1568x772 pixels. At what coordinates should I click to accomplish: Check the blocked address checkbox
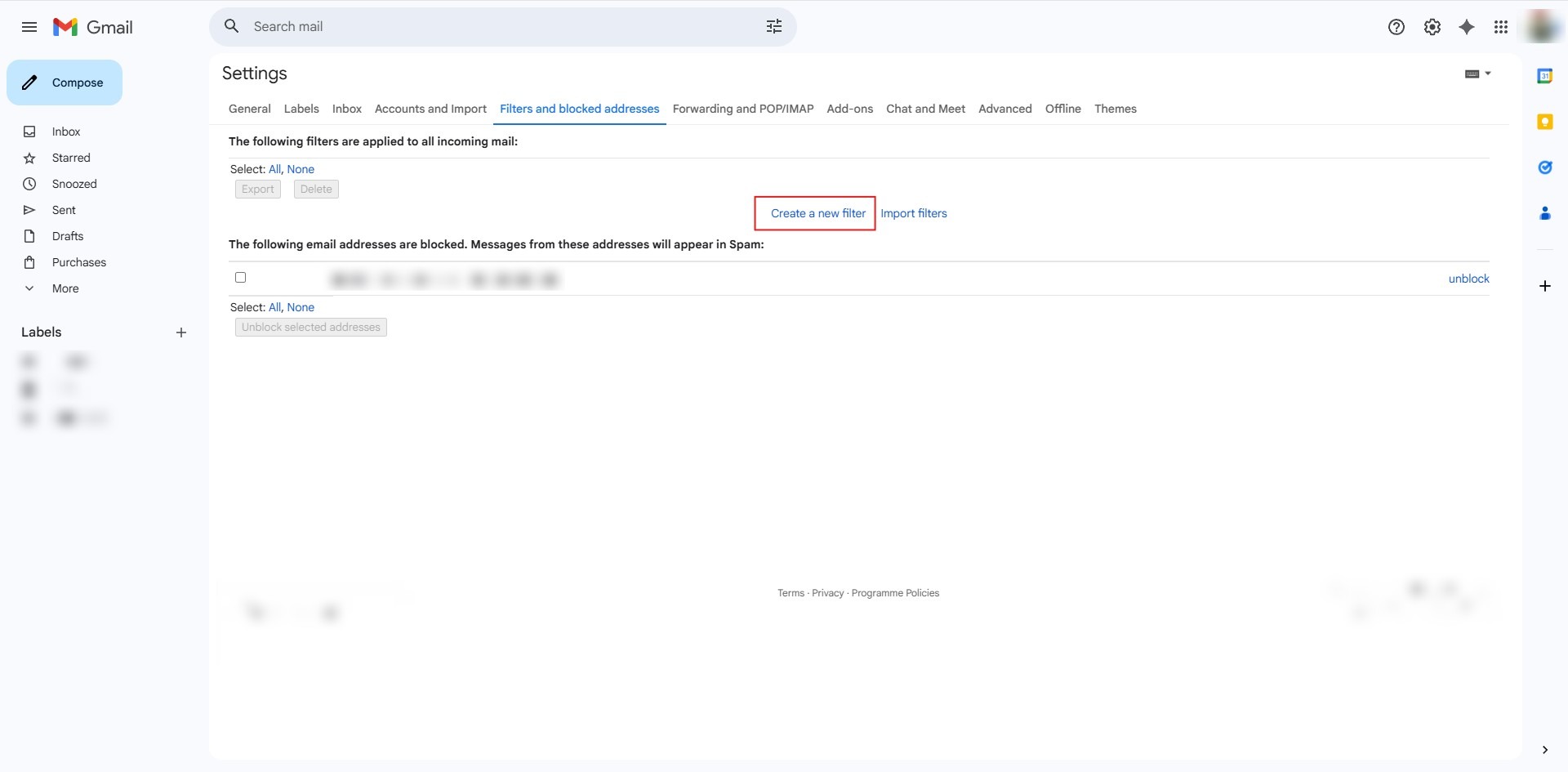click(x=240, y=278)
